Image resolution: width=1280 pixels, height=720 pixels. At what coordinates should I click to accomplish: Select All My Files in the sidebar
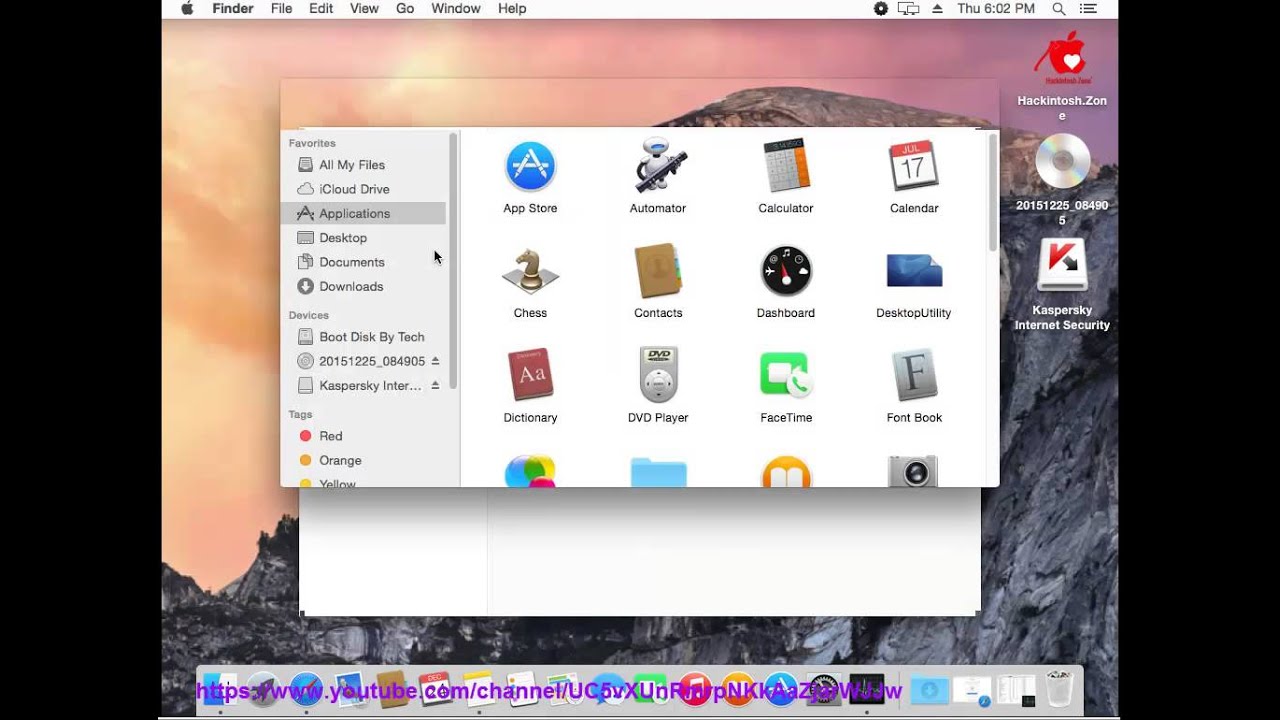tap(365, 165)
